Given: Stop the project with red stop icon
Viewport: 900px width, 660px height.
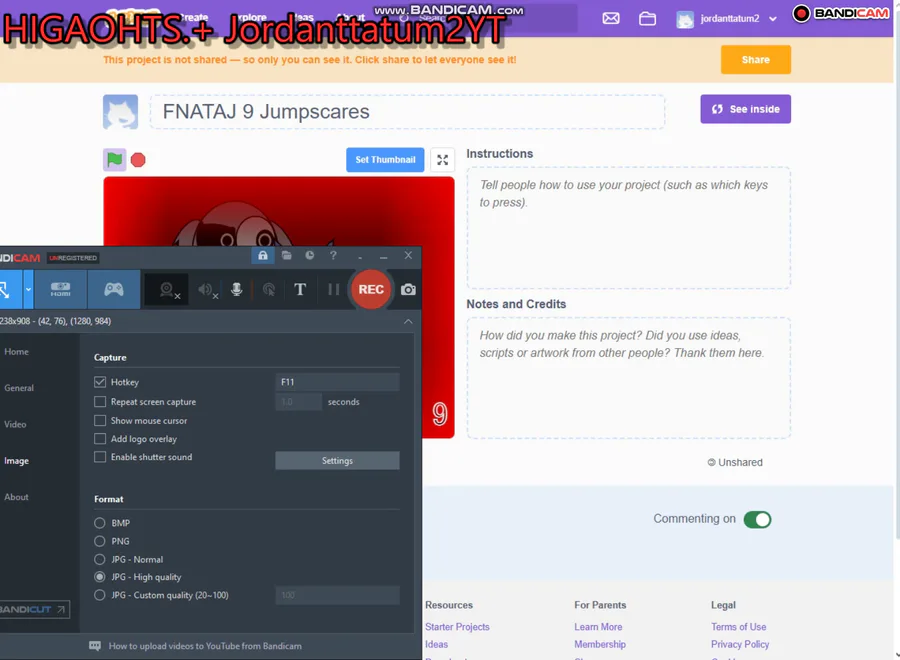Looking at the screenshot, I should pos(138,160).
